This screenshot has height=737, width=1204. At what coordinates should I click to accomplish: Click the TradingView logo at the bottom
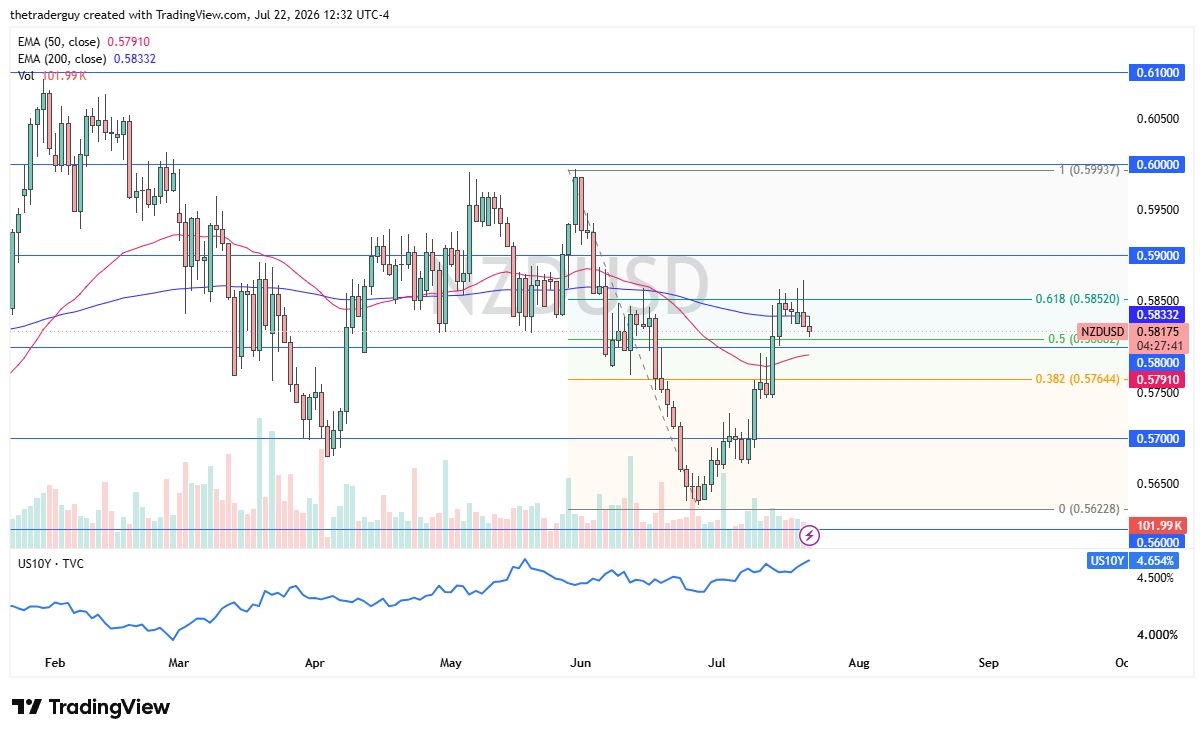point(91,707)
